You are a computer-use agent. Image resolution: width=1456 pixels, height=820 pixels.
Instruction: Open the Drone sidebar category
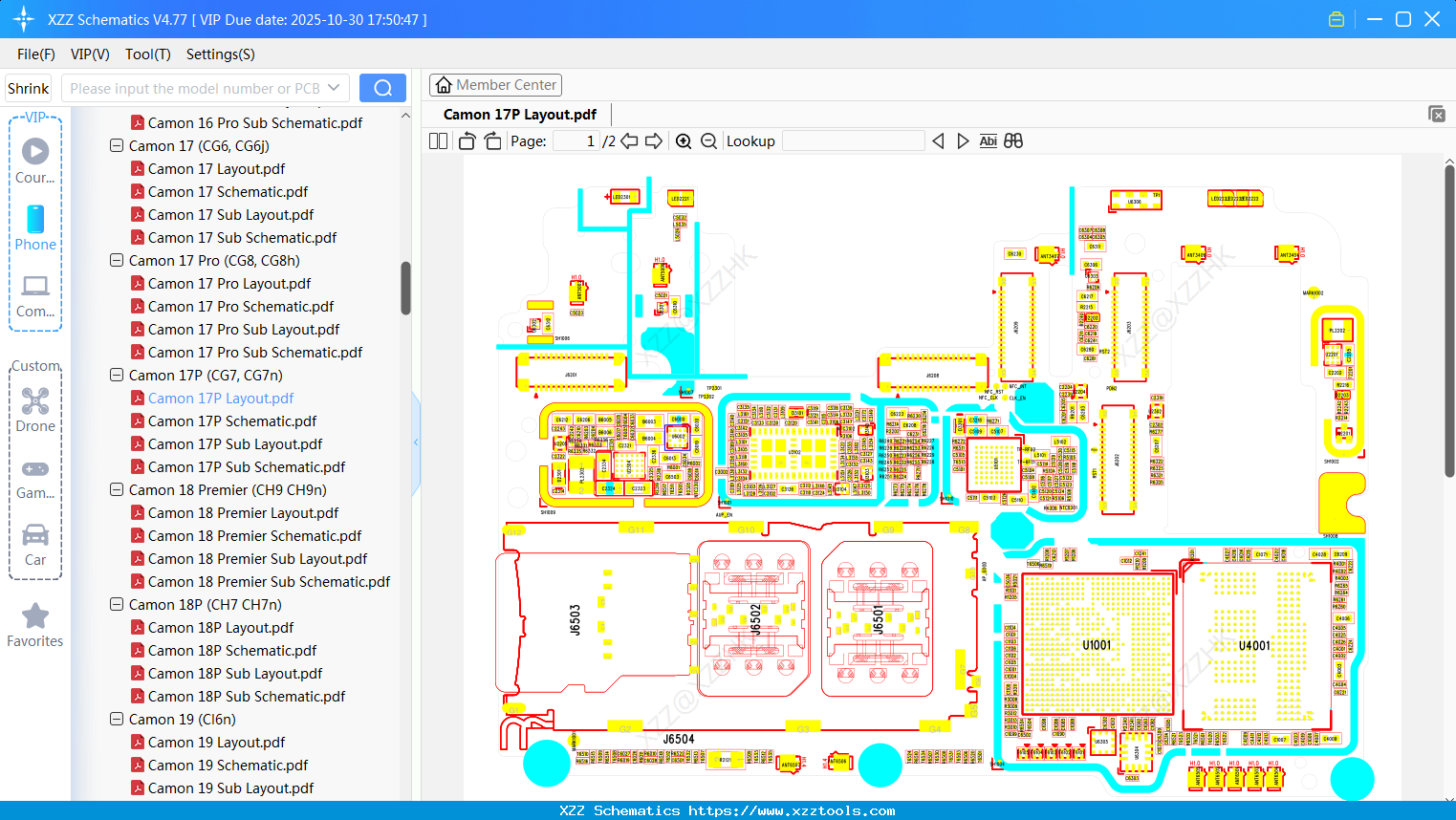point(35,409)
